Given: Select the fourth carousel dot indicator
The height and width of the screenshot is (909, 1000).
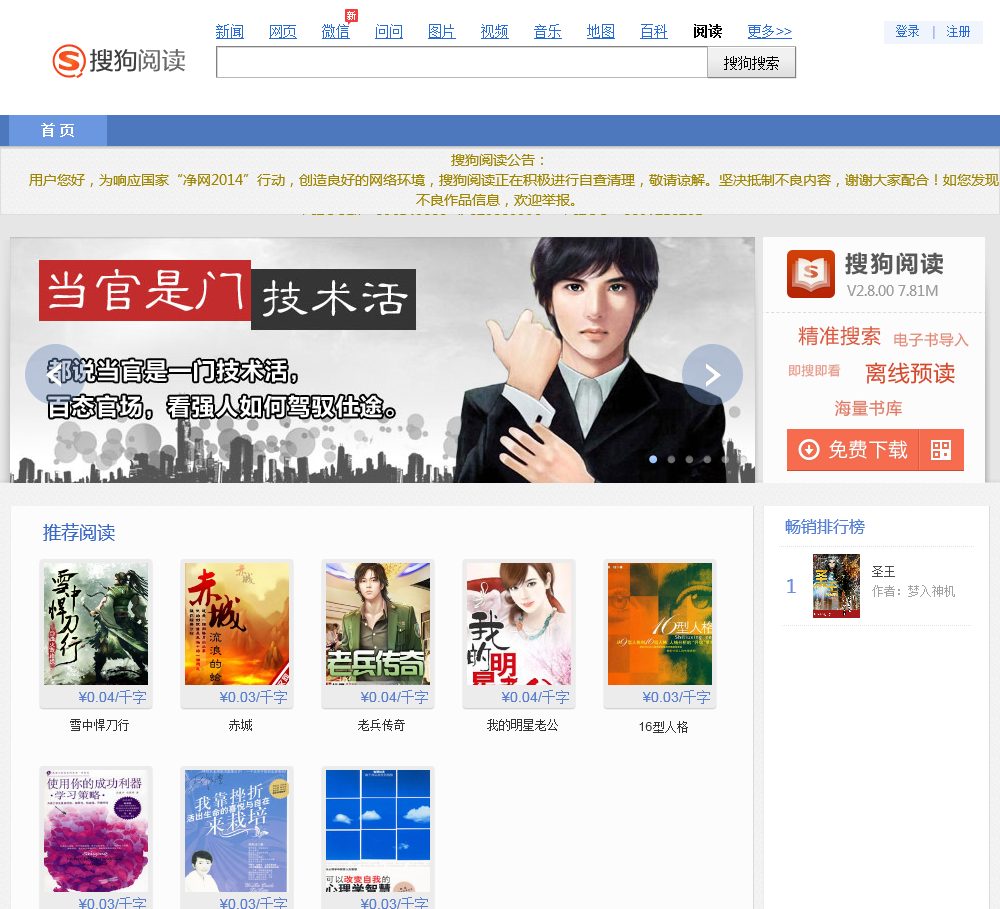Looking at the screenshot, I should [x=707, y=459].
